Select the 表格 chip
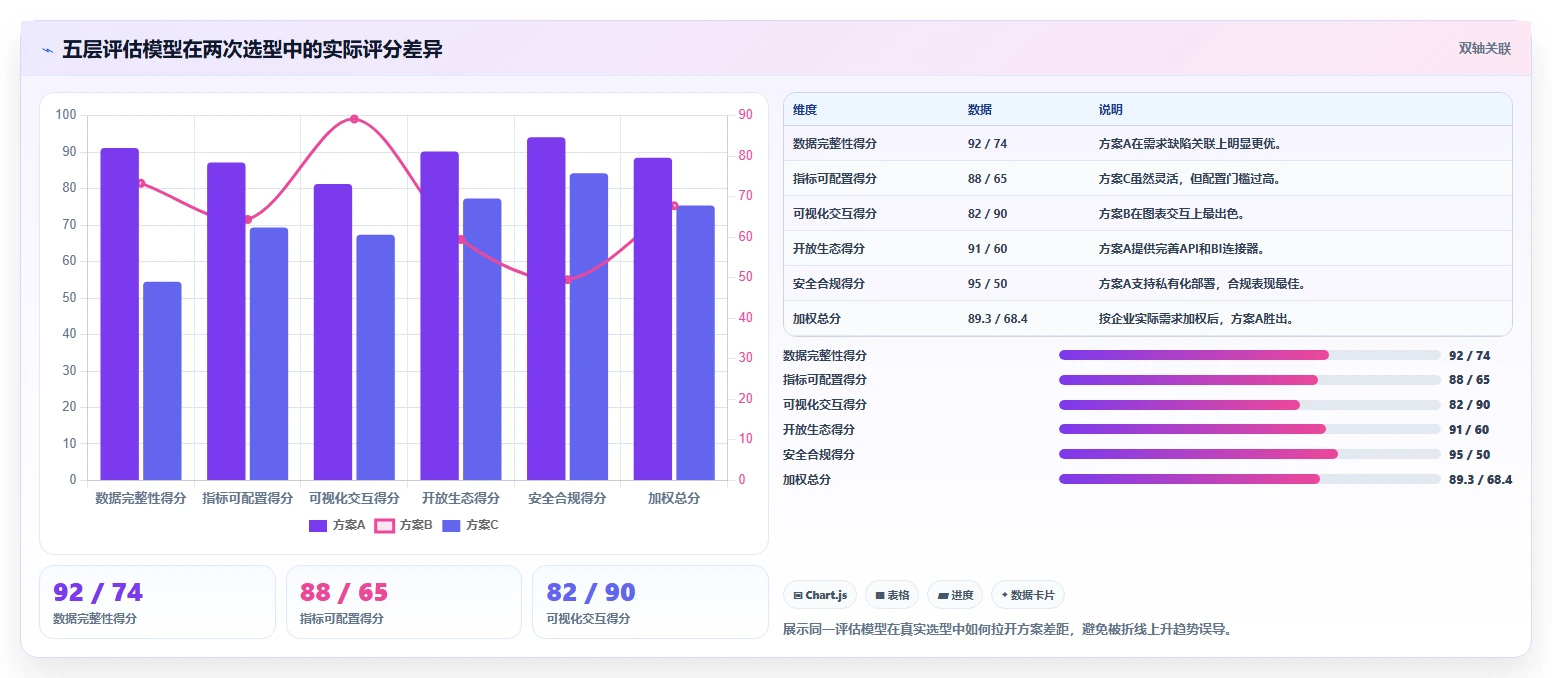 (x=892, y=595)
